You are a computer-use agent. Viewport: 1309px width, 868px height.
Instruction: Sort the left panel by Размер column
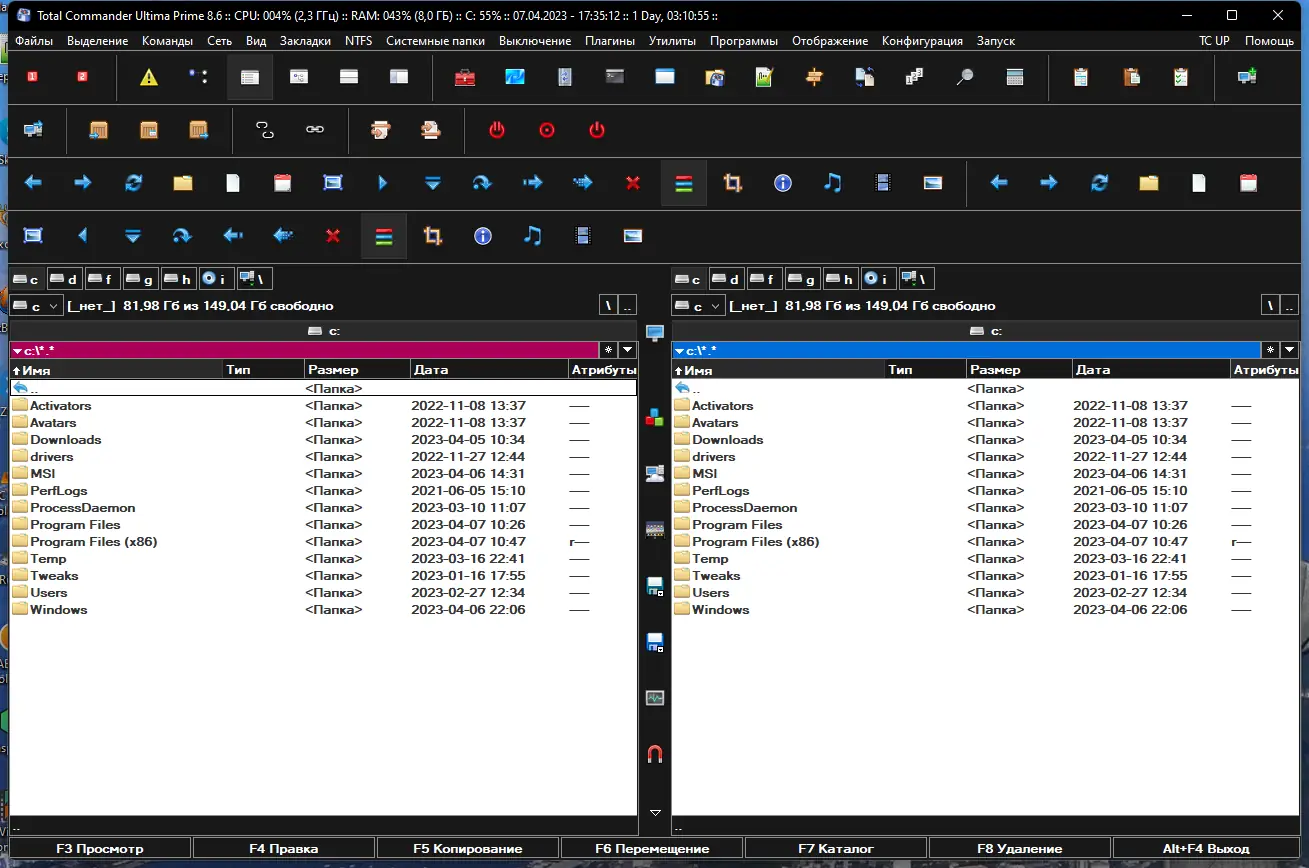(x=357, y=370)
